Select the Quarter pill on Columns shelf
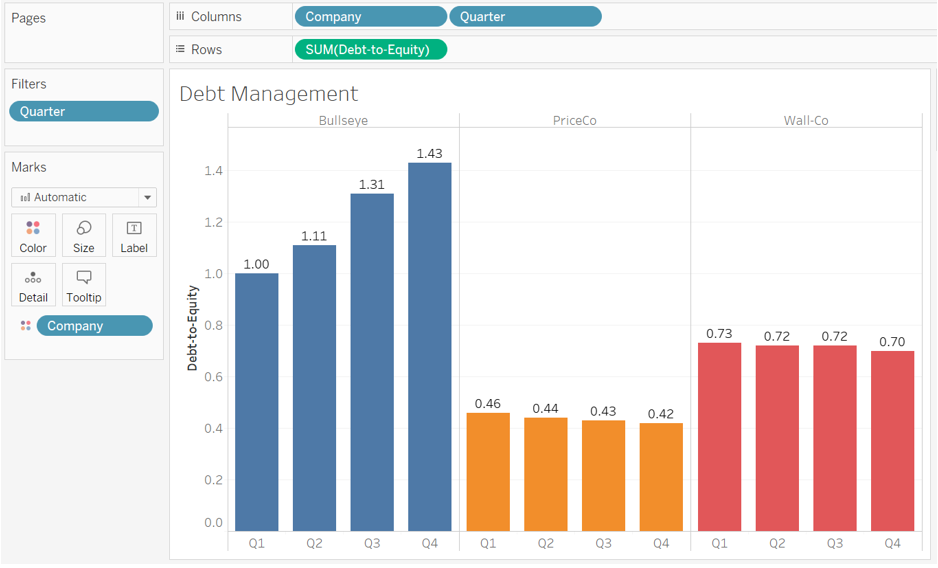Screen dimensions: 938x568 click(x=525, y=17)
